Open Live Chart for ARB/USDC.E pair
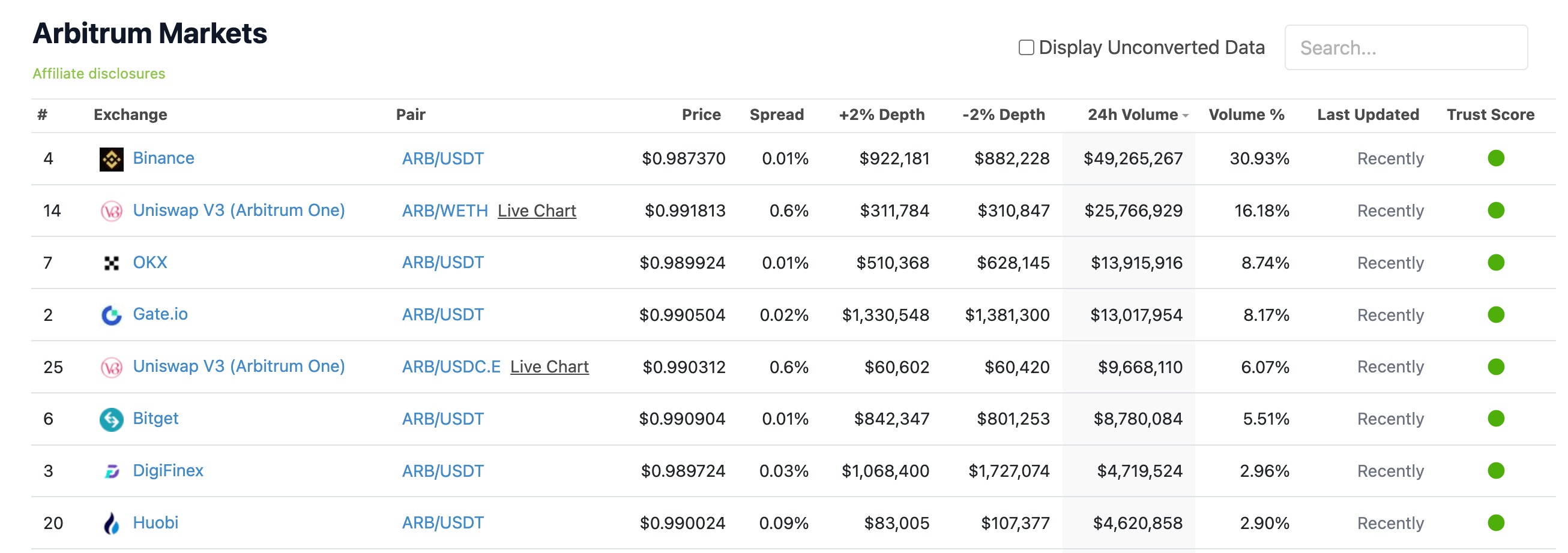This screenshot has width=1568, height=553. (549, 368)
